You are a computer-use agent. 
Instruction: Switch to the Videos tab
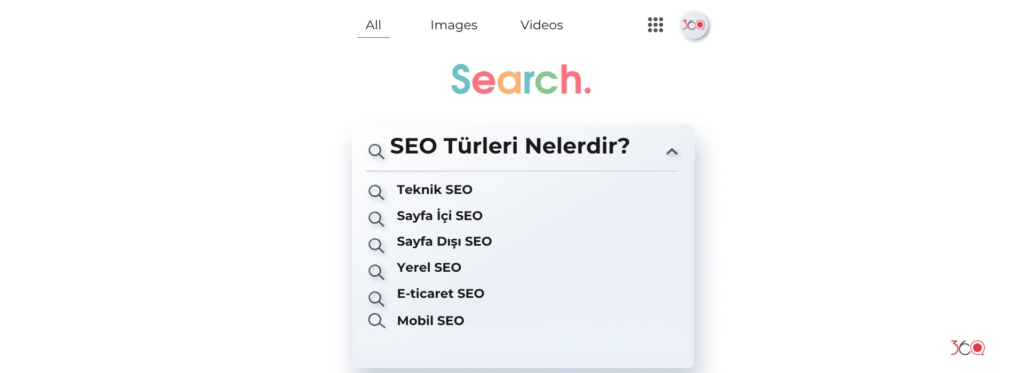coord(541,25)
